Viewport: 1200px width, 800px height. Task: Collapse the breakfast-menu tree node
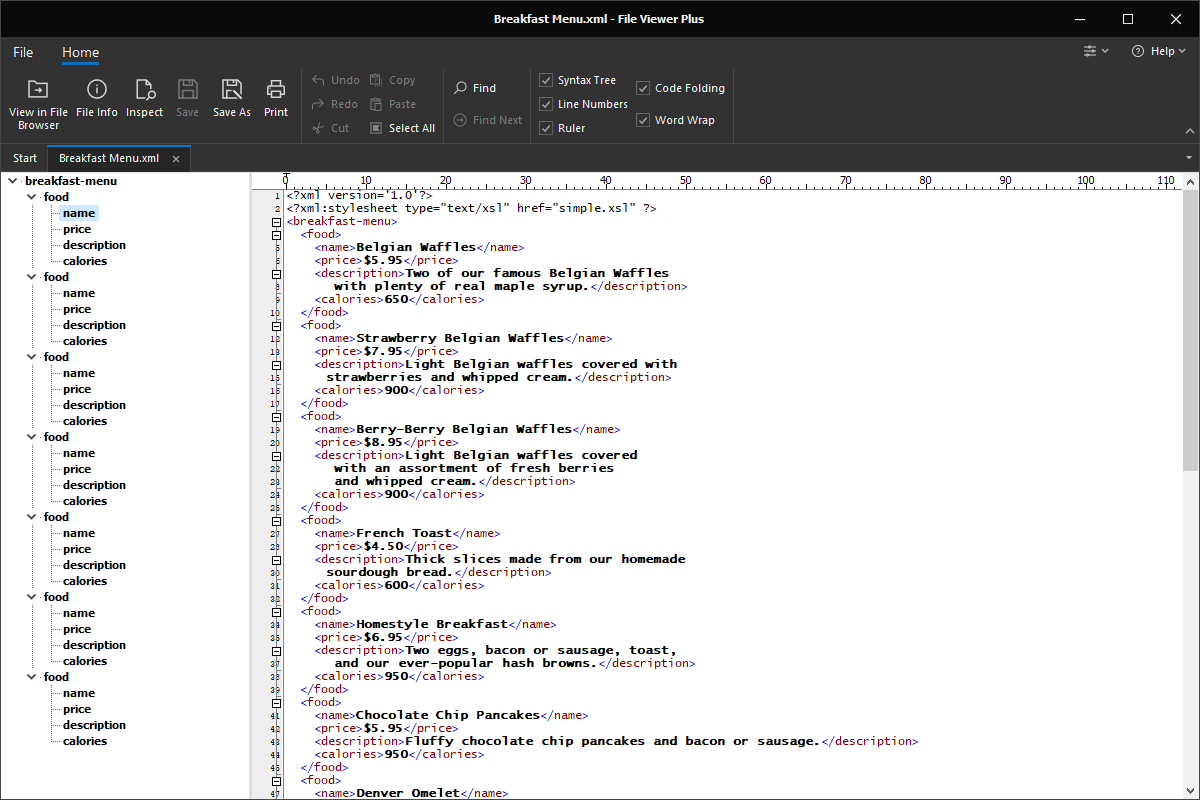13,180
